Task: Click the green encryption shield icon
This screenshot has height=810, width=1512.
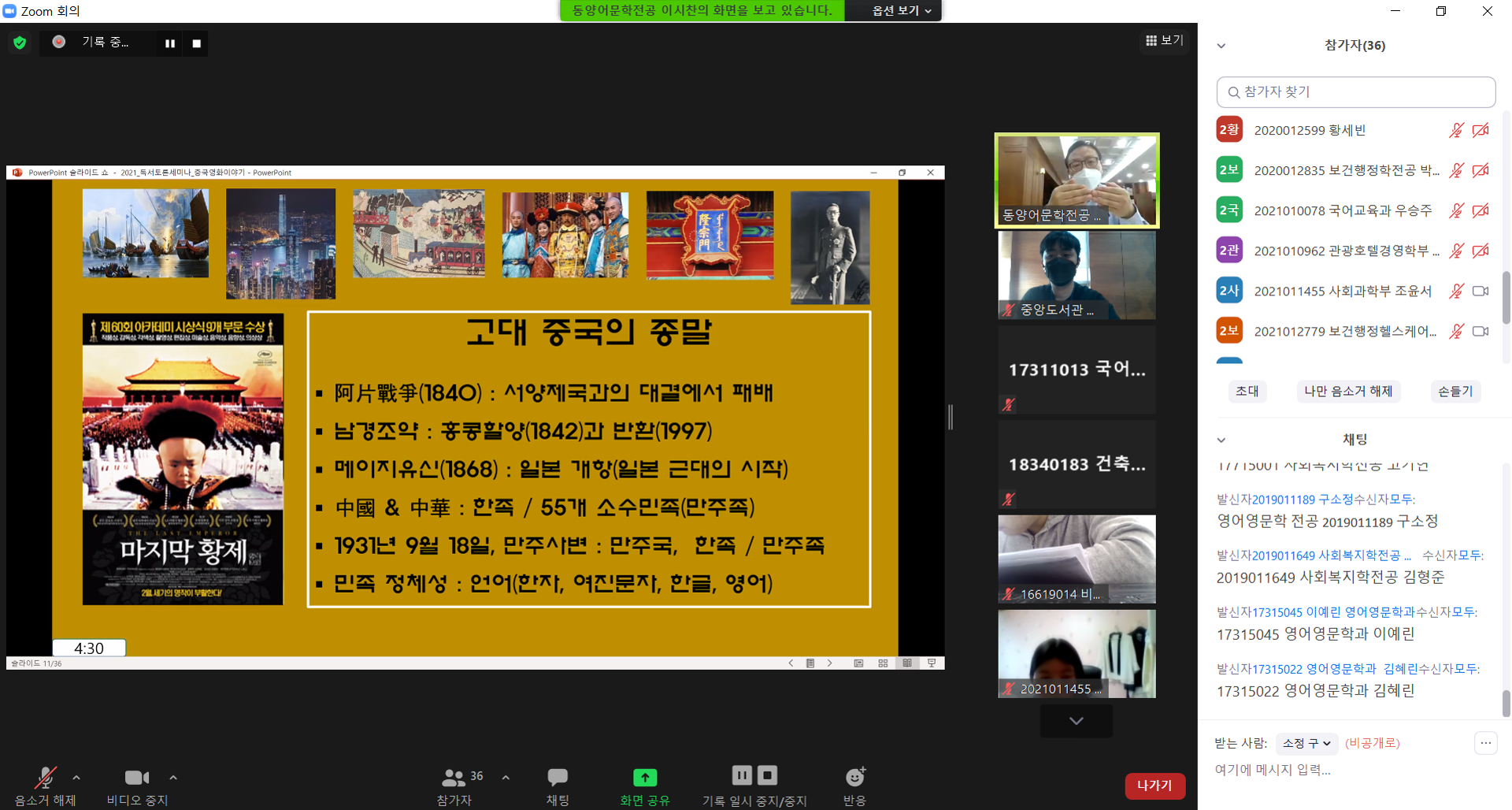Action: coord(20,43)
